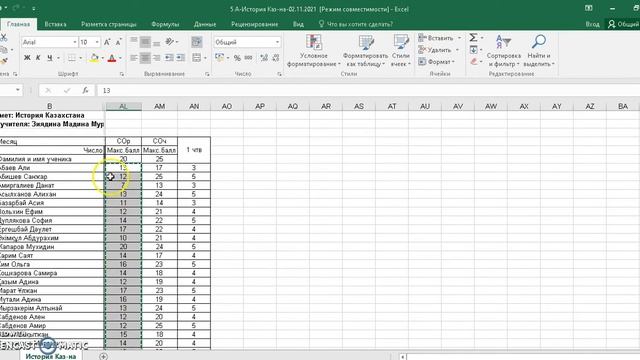Open the Данные ribbon tab

(x=205, y=24)
